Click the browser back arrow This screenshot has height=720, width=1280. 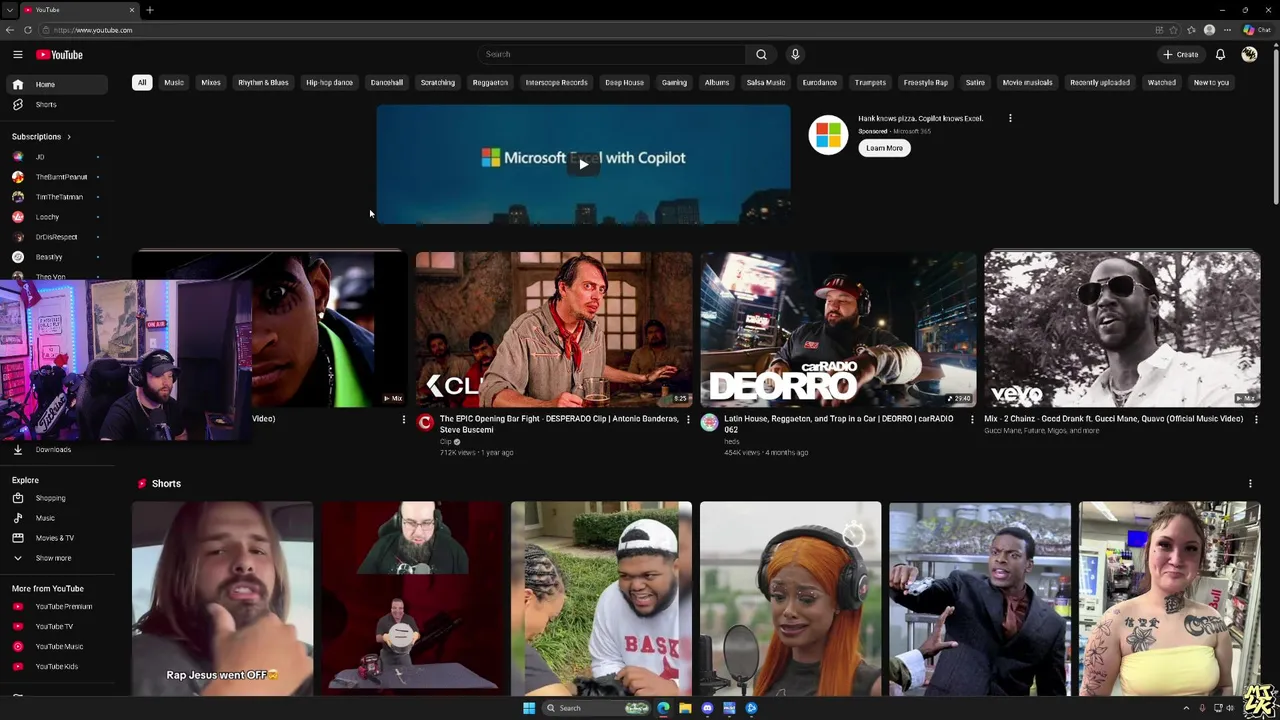pyautogui.click(x=10, y=30)
